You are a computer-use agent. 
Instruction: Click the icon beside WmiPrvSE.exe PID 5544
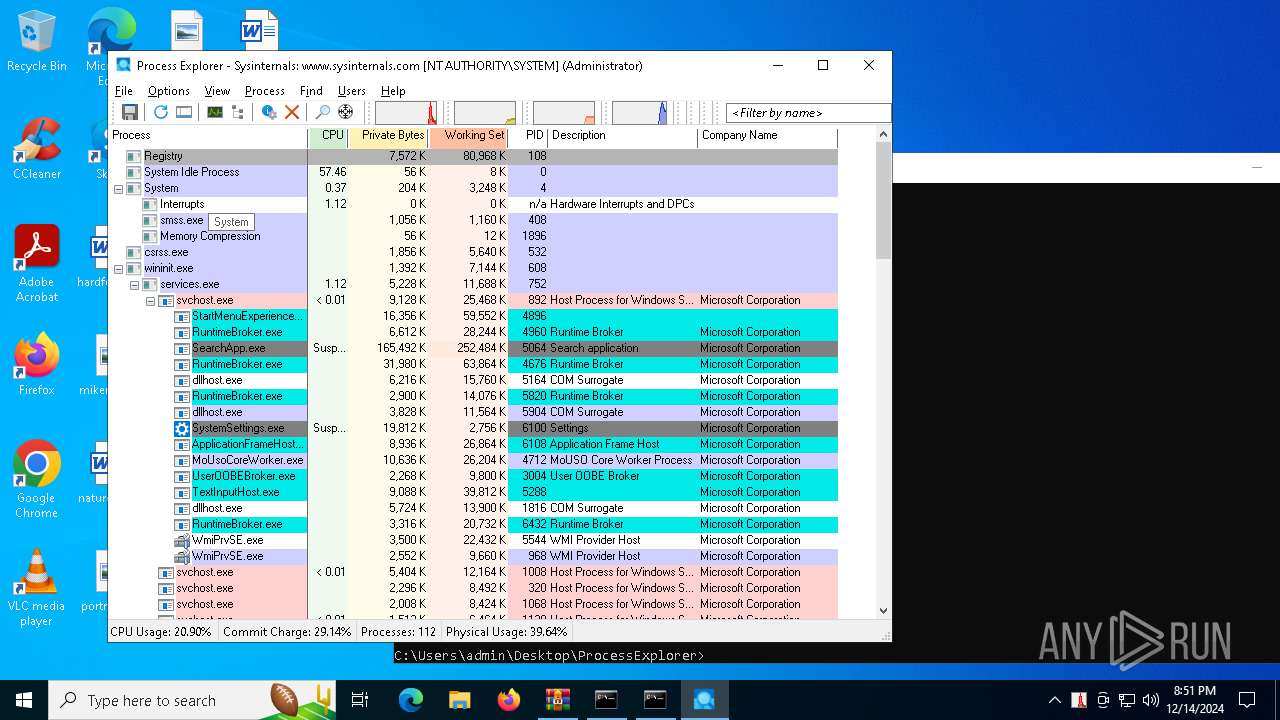[x=181, y=540]
